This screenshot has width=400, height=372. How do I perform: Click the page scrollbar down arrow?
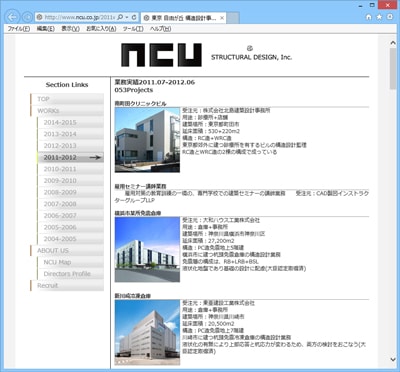393,359
